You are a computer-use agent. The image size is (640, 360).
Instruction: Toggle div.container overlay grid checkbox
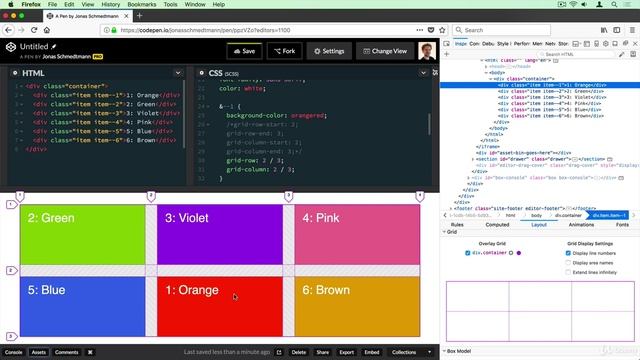point(468,253)
